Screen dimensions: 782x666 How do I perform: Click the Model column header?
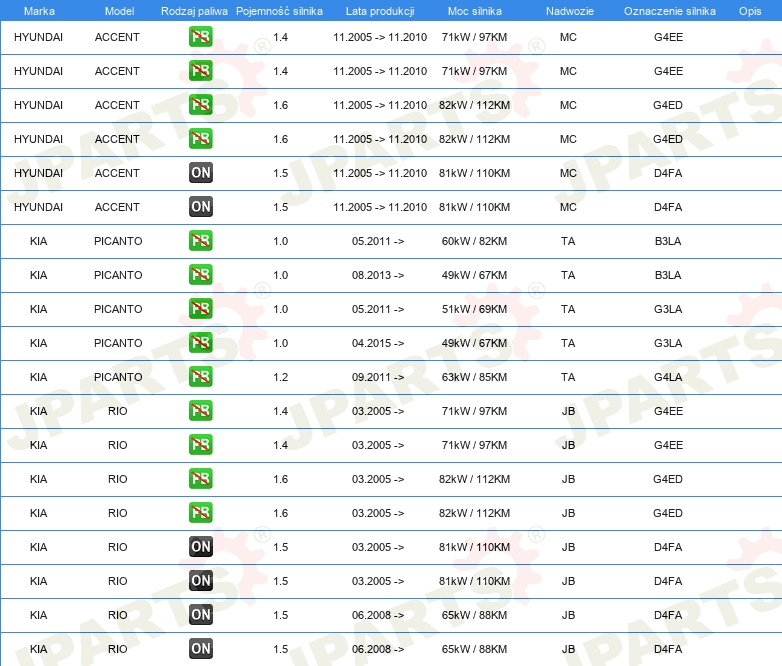(x=119, y=11)
